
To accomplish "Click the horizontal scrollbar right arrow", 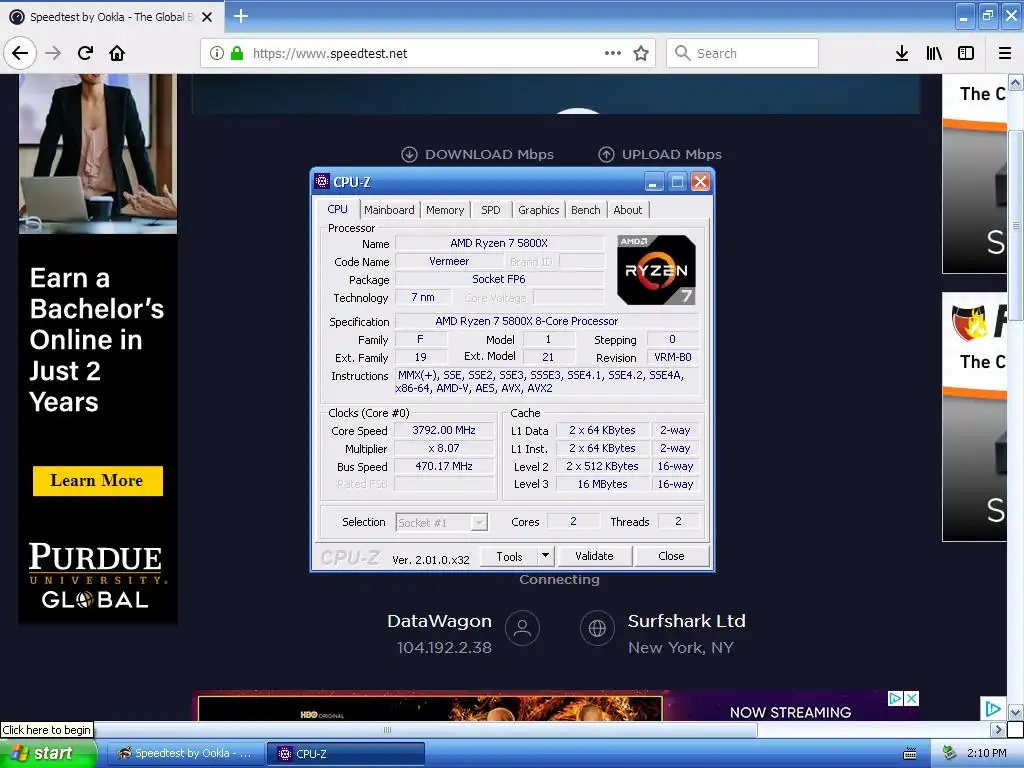I will tap(998, 729).
